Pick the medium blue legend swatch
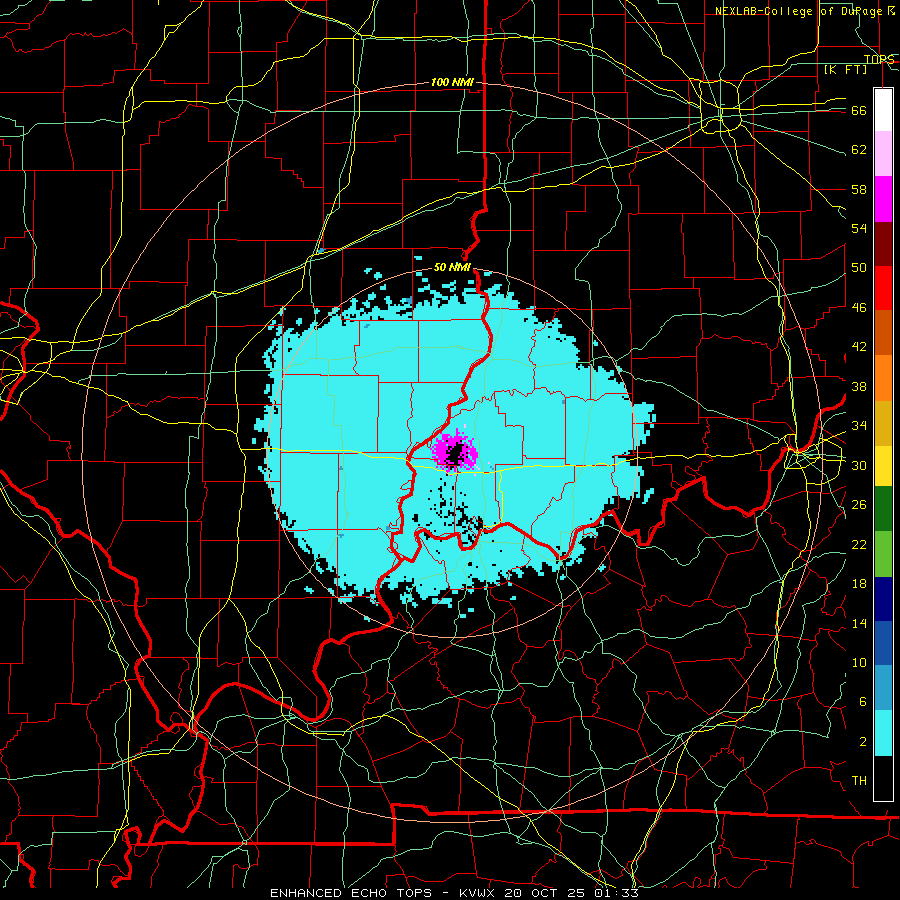Viewport: 900px width, 900px height. pos(883,643)
